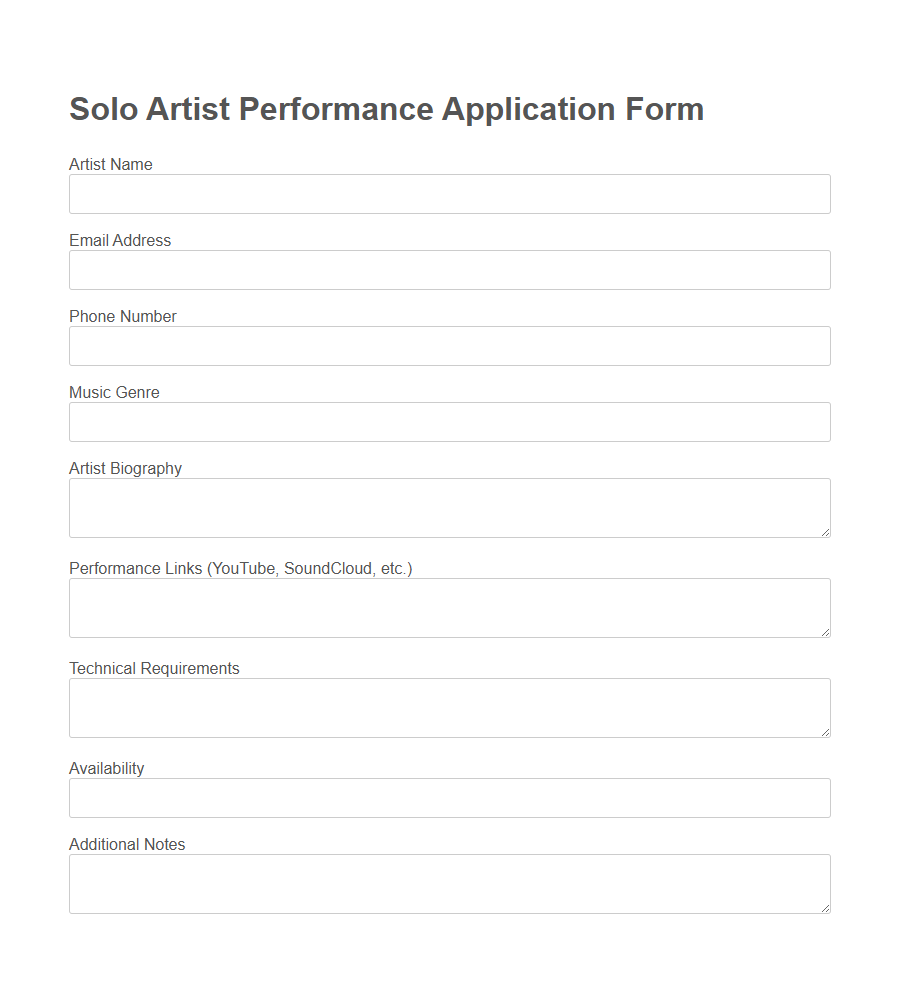
Task: Click the Music Genre label
Action: (x=114, y=392)
